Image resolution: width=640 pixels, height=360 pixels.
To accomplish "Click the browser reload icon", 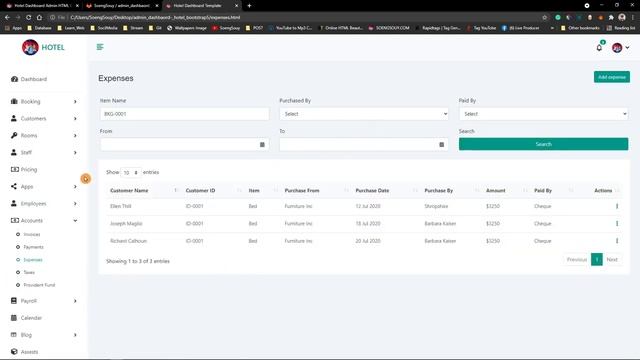I will pos(29,18).
